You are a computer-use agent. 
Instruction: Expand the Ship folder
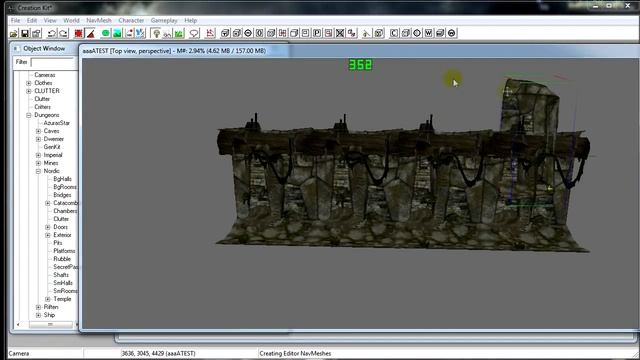click(38, 315)
